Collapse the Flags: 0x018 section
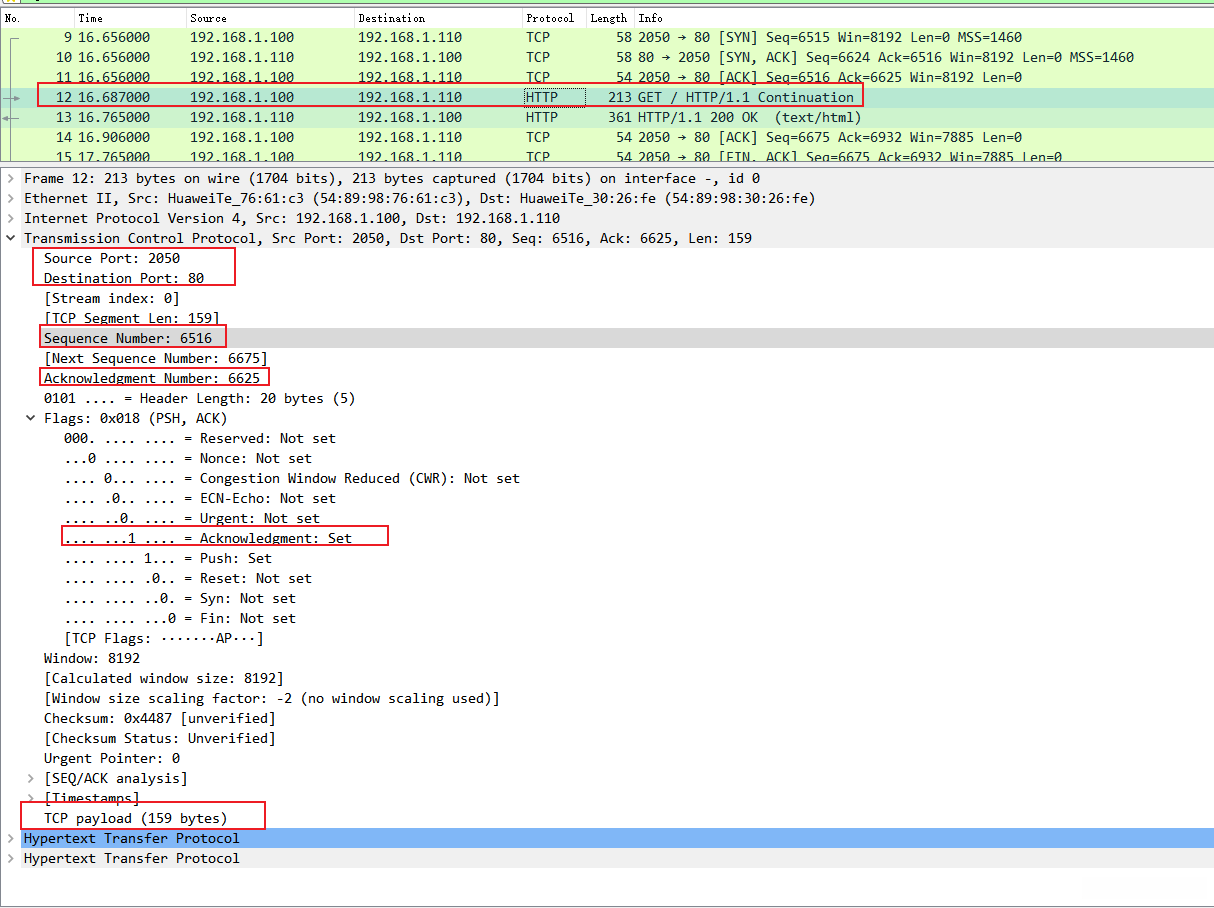1214x908 pixels. click(30, 418)
